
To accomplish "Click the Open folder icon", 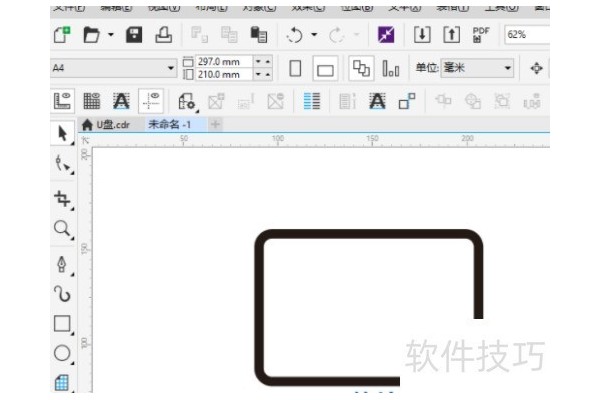I will (x=91, y=35).
